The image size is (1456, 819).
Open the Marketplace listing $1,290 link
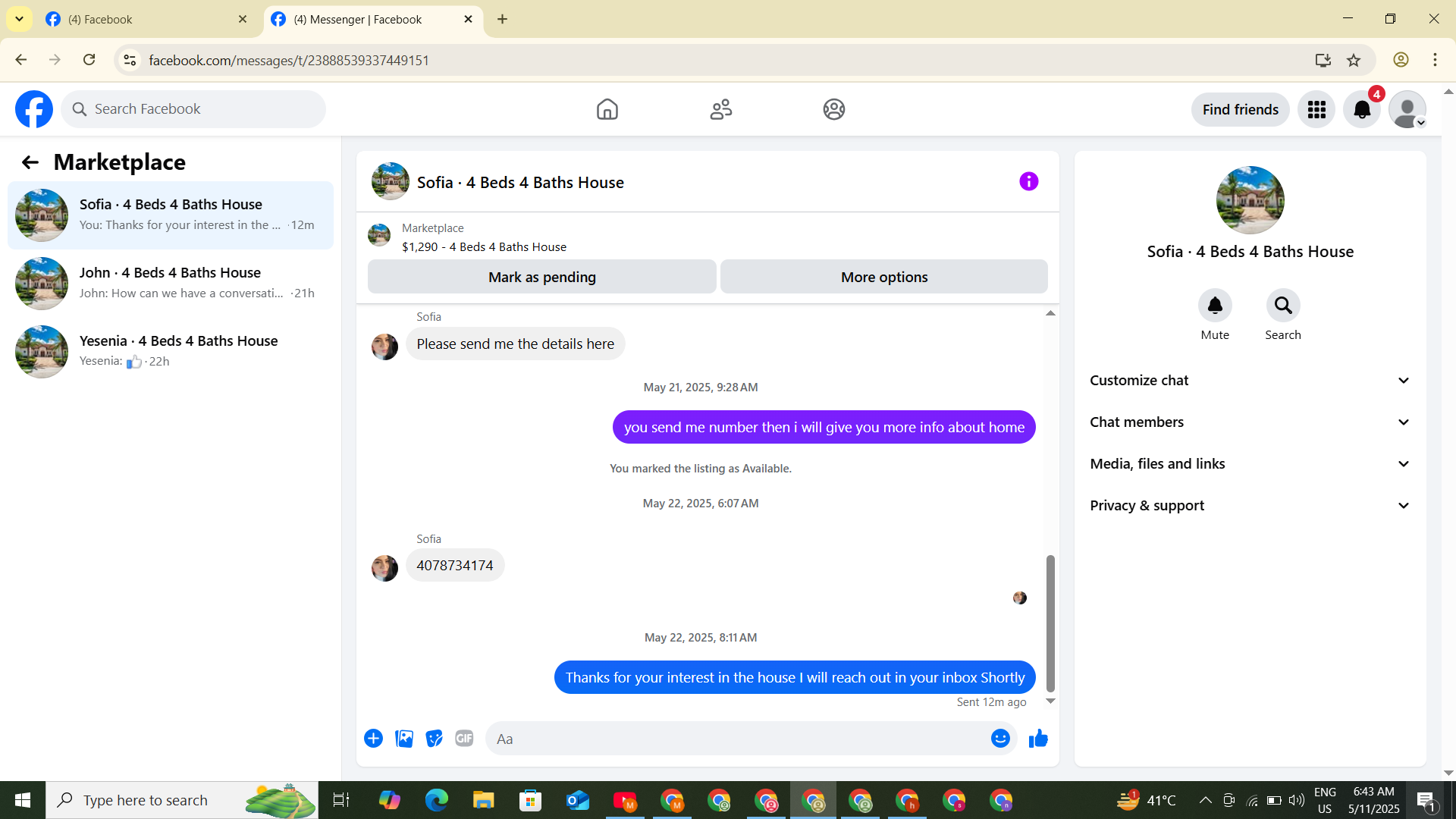point(484,247)
